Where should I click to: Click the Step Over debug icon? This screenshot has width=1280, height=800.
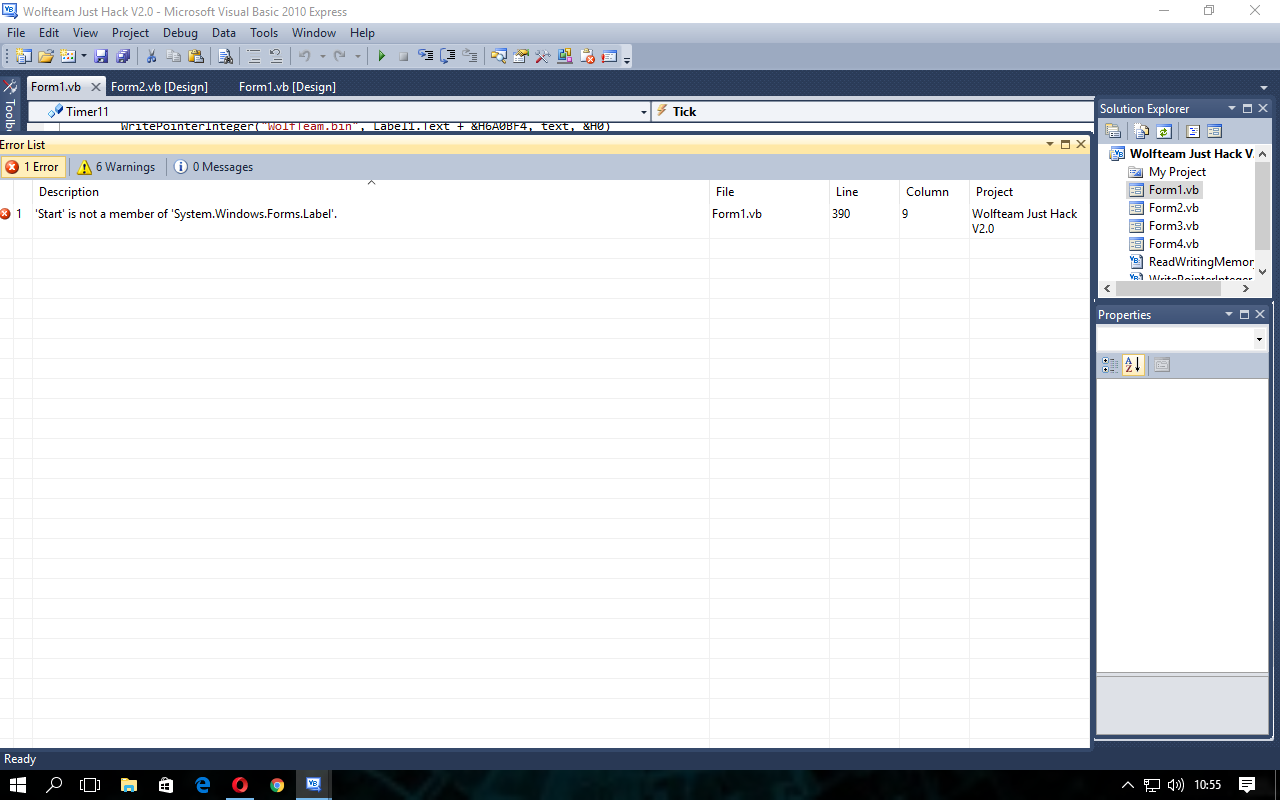click(448, 56)
